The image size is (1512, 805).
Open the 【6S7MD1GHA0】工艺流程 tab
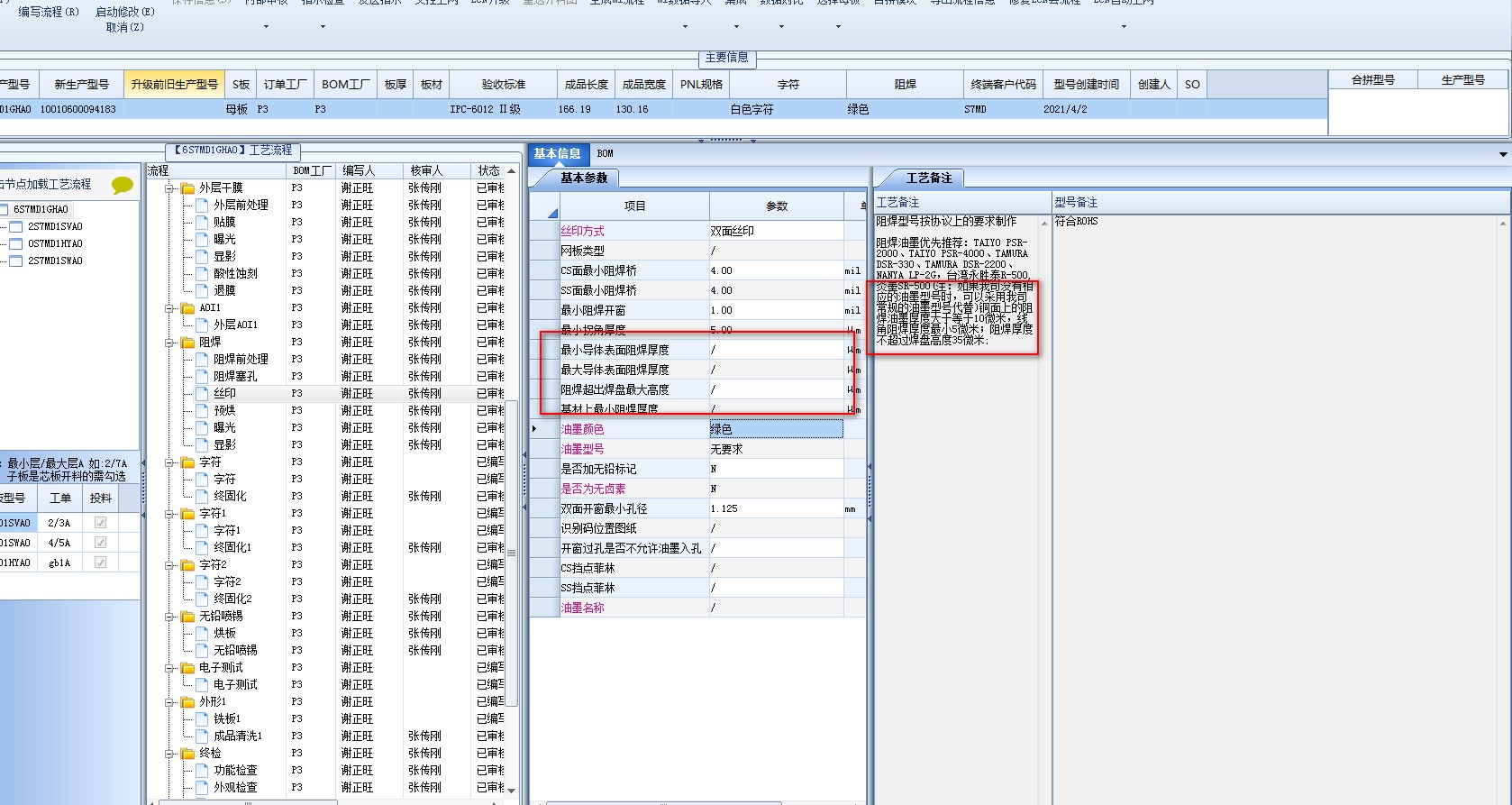(232, 151)
